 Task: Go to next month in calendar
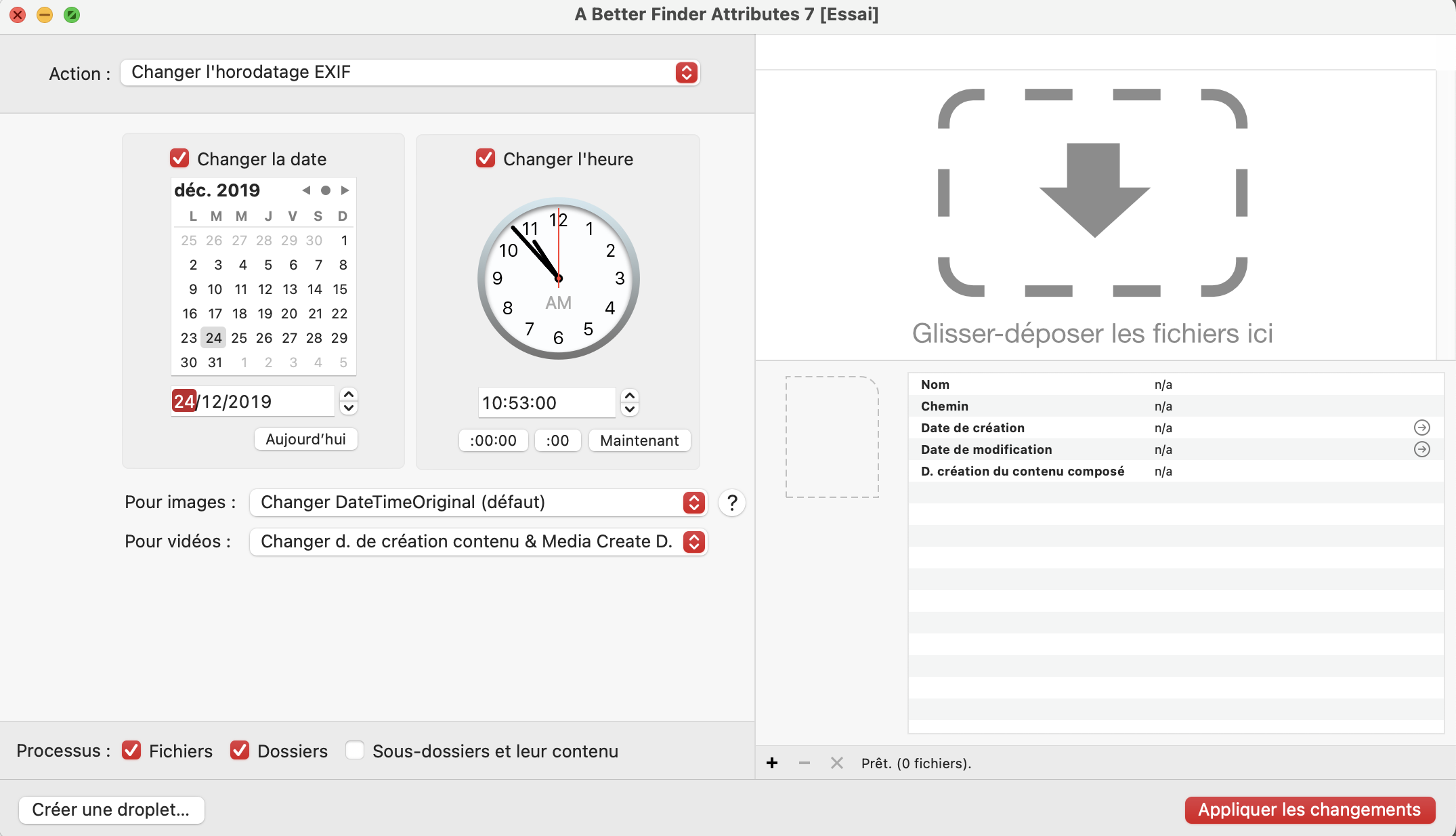(x=345, y=190)
